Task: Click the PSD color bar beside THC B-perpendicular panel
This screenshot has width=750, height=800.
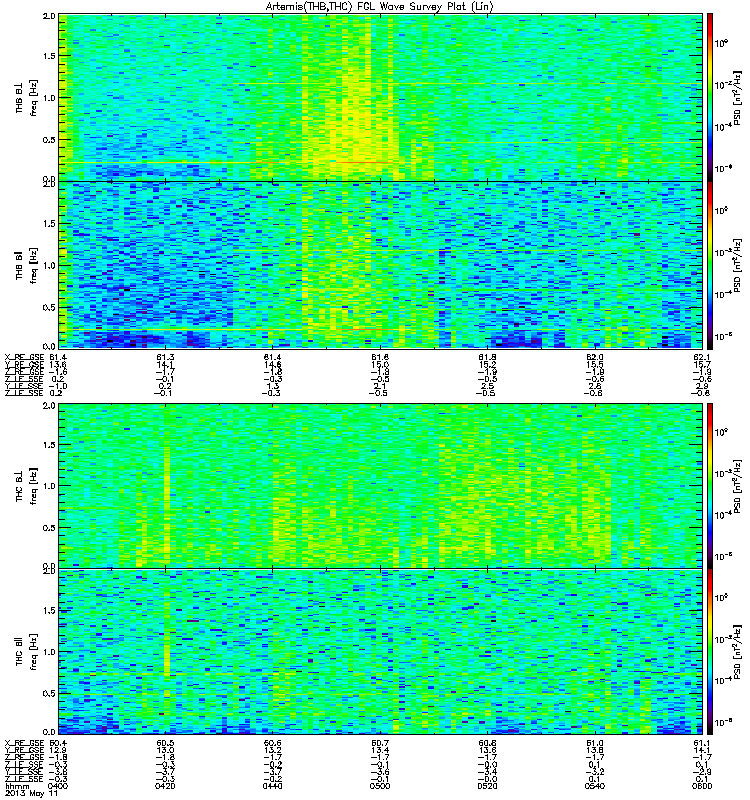Action: 710,486
